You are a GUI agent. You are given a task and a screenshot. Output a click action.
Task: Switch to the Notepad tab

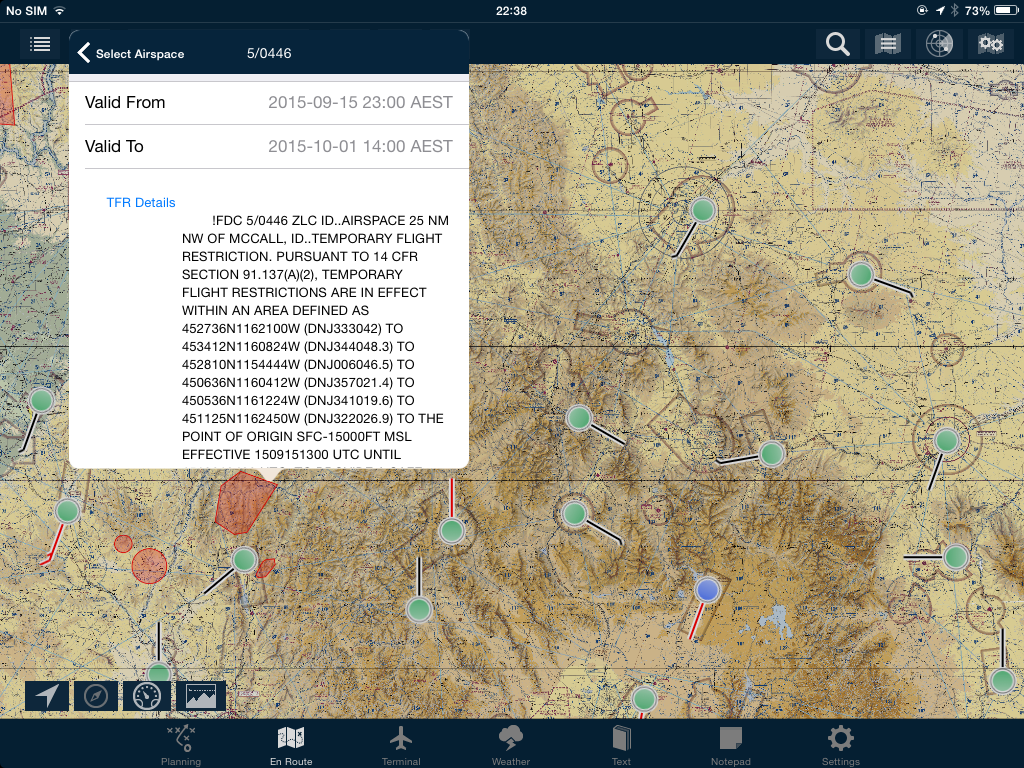pos(731,744)
